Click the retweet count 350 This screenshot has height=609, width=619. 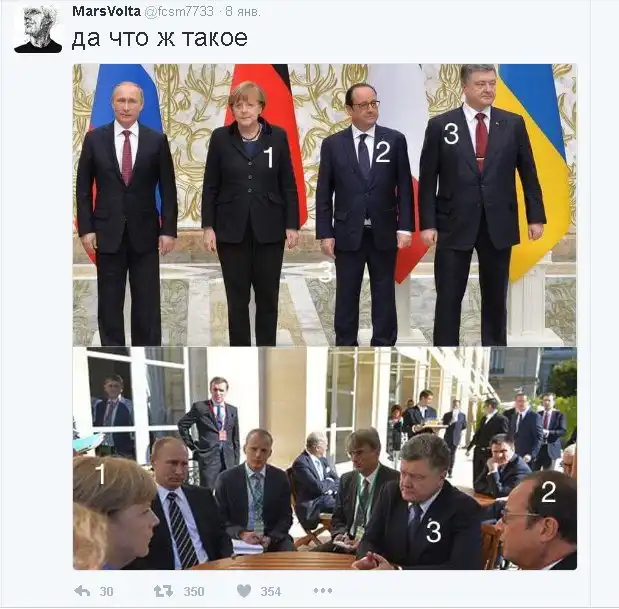(194, 591)
